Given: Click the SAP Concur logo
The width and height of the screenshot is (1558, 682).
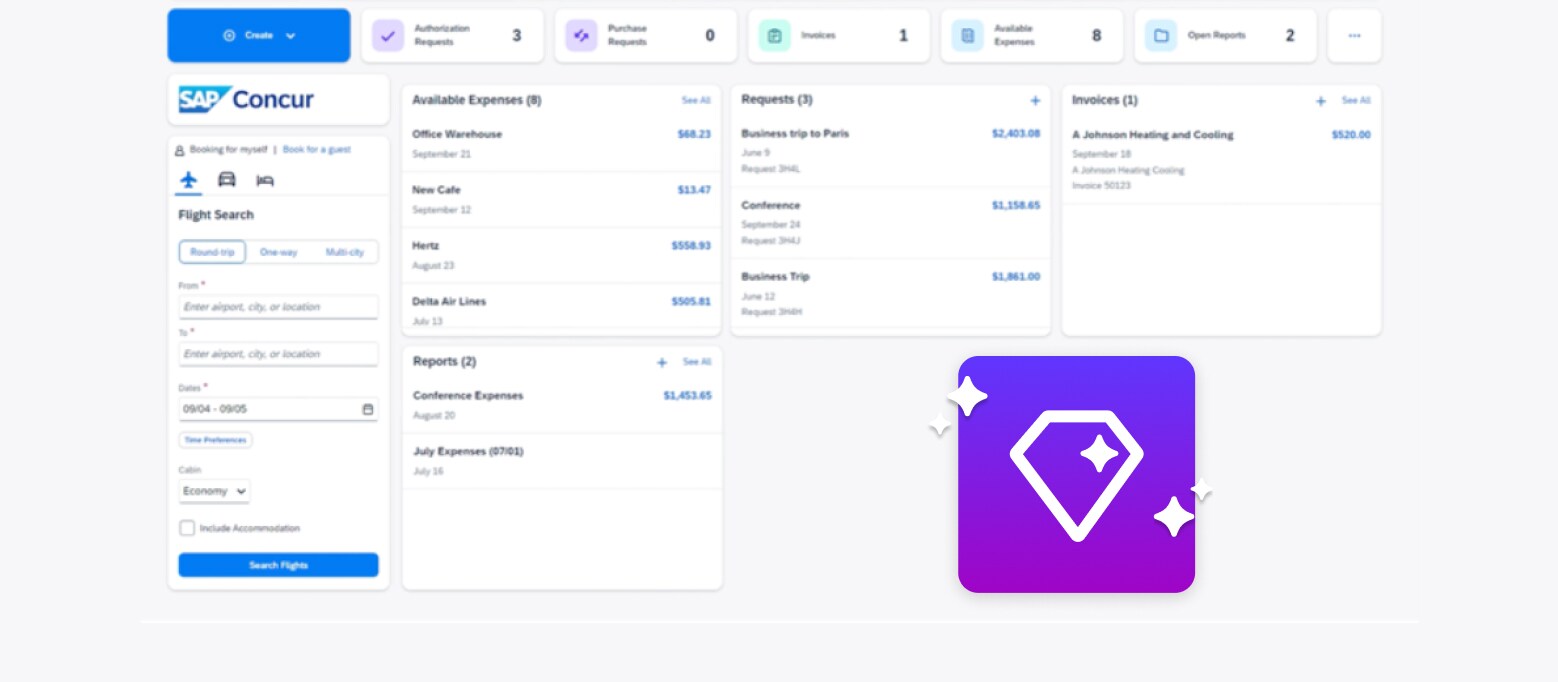Looking at the screenshot, I should click(x=246, y=99).
